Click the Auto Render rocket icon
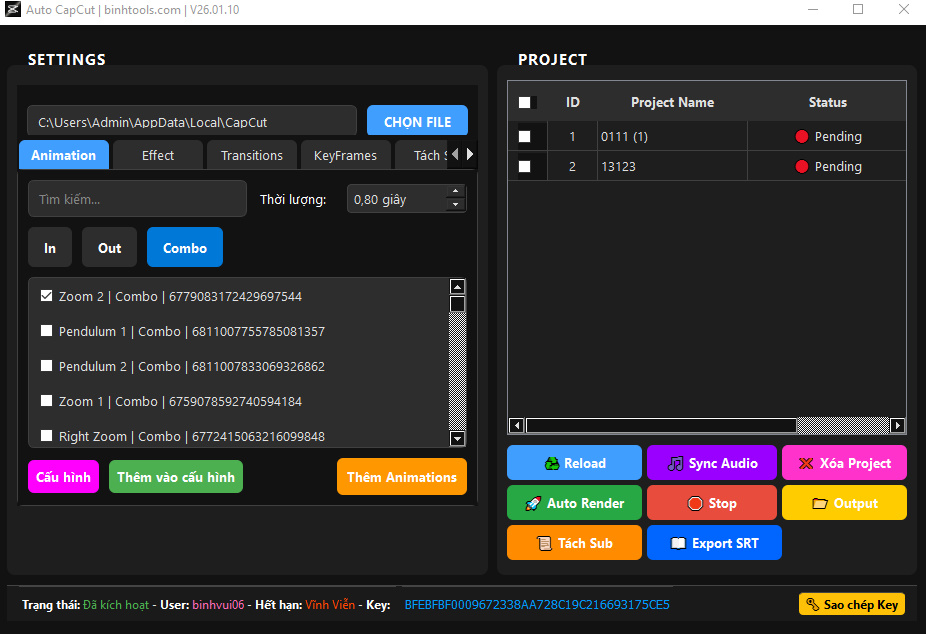This screenshot has height=634, width=926. click(534, 504)
